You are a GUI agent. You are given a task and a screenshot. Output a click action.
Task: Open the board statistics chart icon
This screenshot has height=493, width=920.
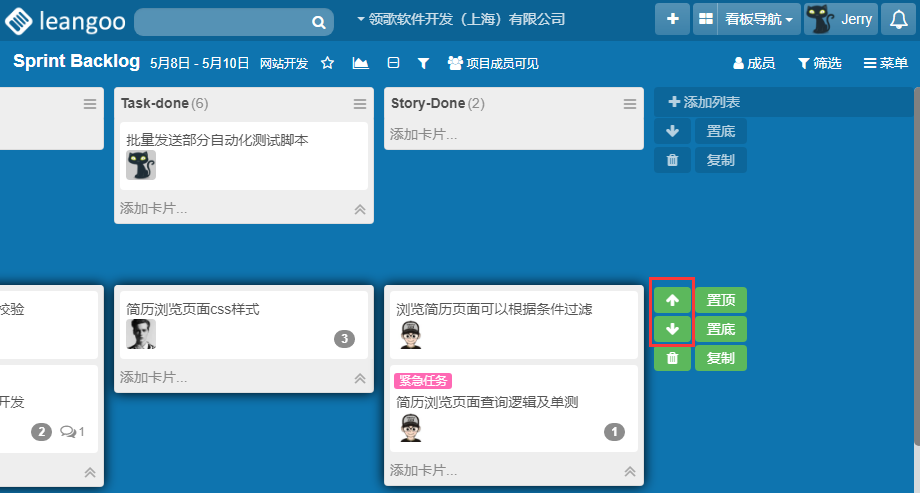(360, 63)
